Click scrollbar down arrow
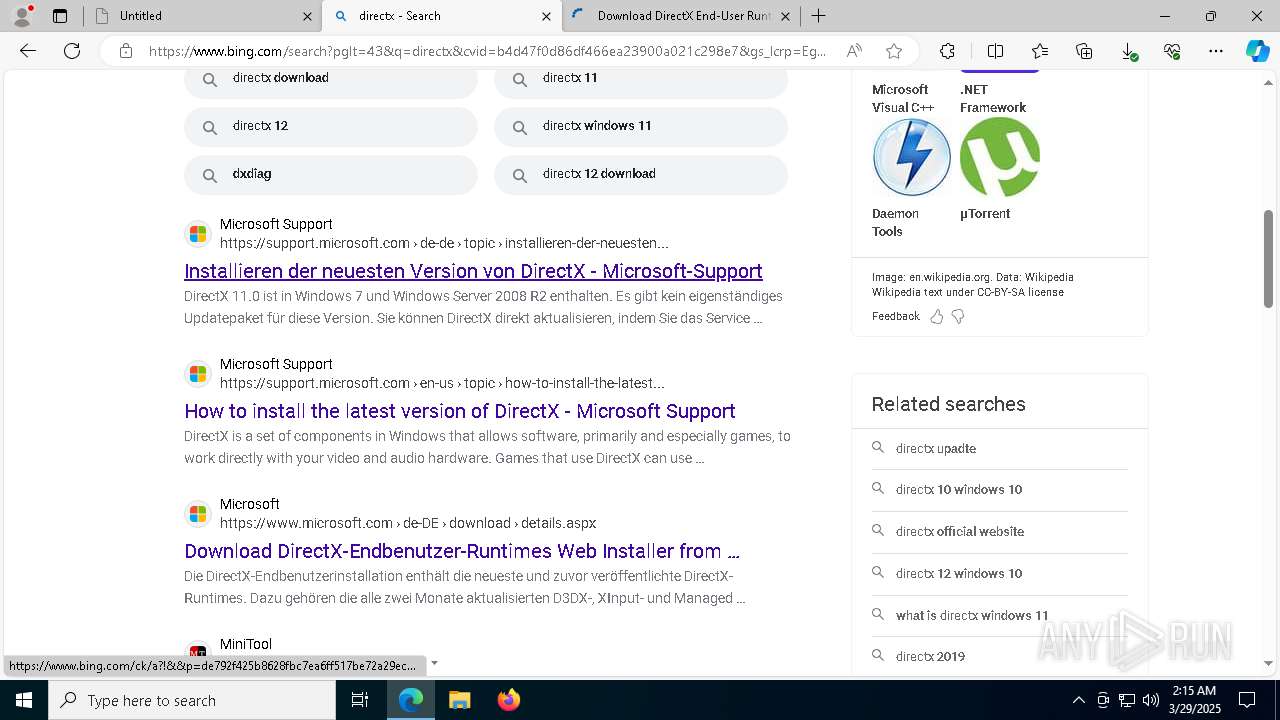This screenshot has width=1280, height=720. click(x=1269, y=663)
